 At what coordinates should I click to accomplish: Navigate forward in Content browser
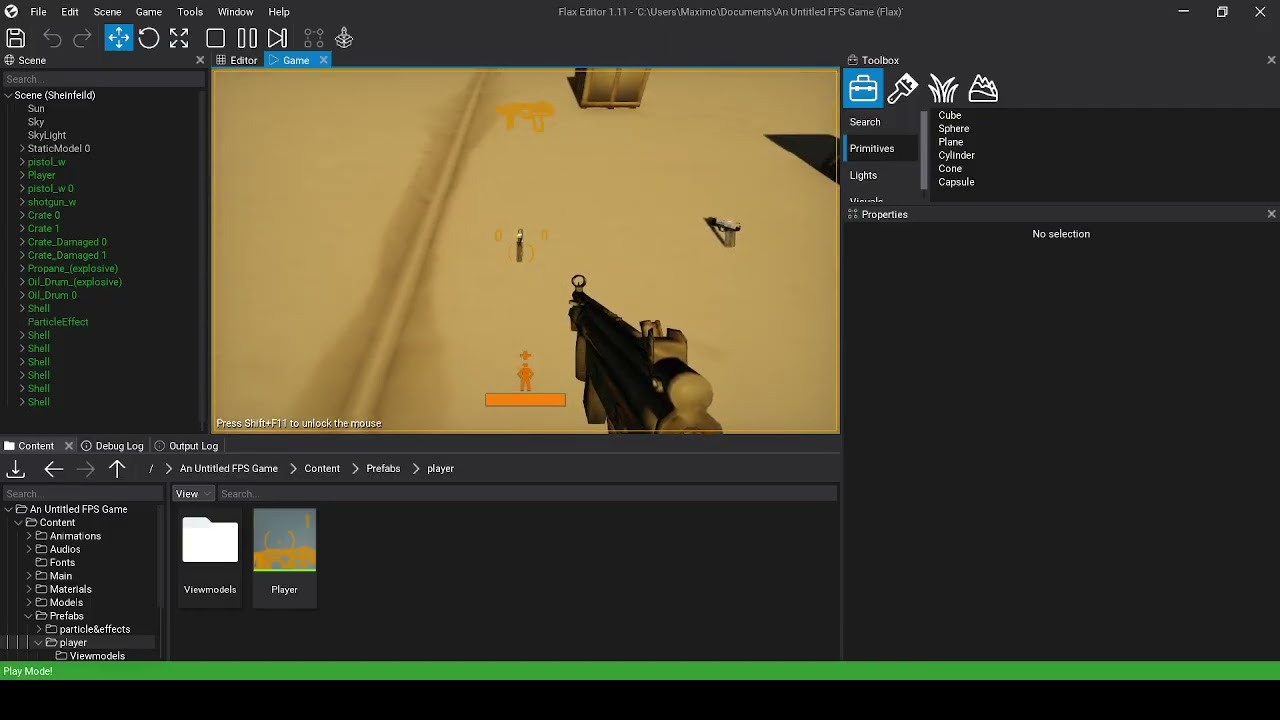coord(86,469)
